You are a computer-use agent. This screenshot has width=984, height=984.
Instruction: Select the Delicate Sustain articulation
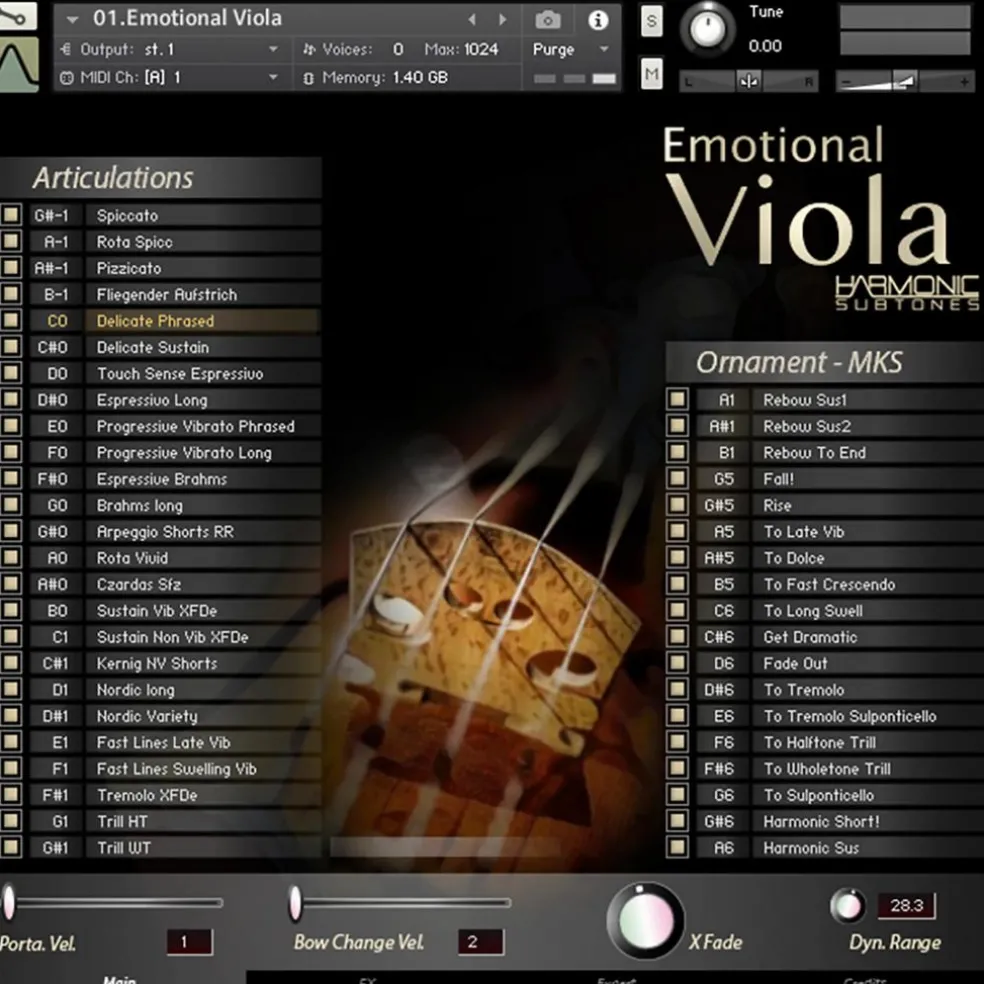pyautogui.click(x=203, y=347)
